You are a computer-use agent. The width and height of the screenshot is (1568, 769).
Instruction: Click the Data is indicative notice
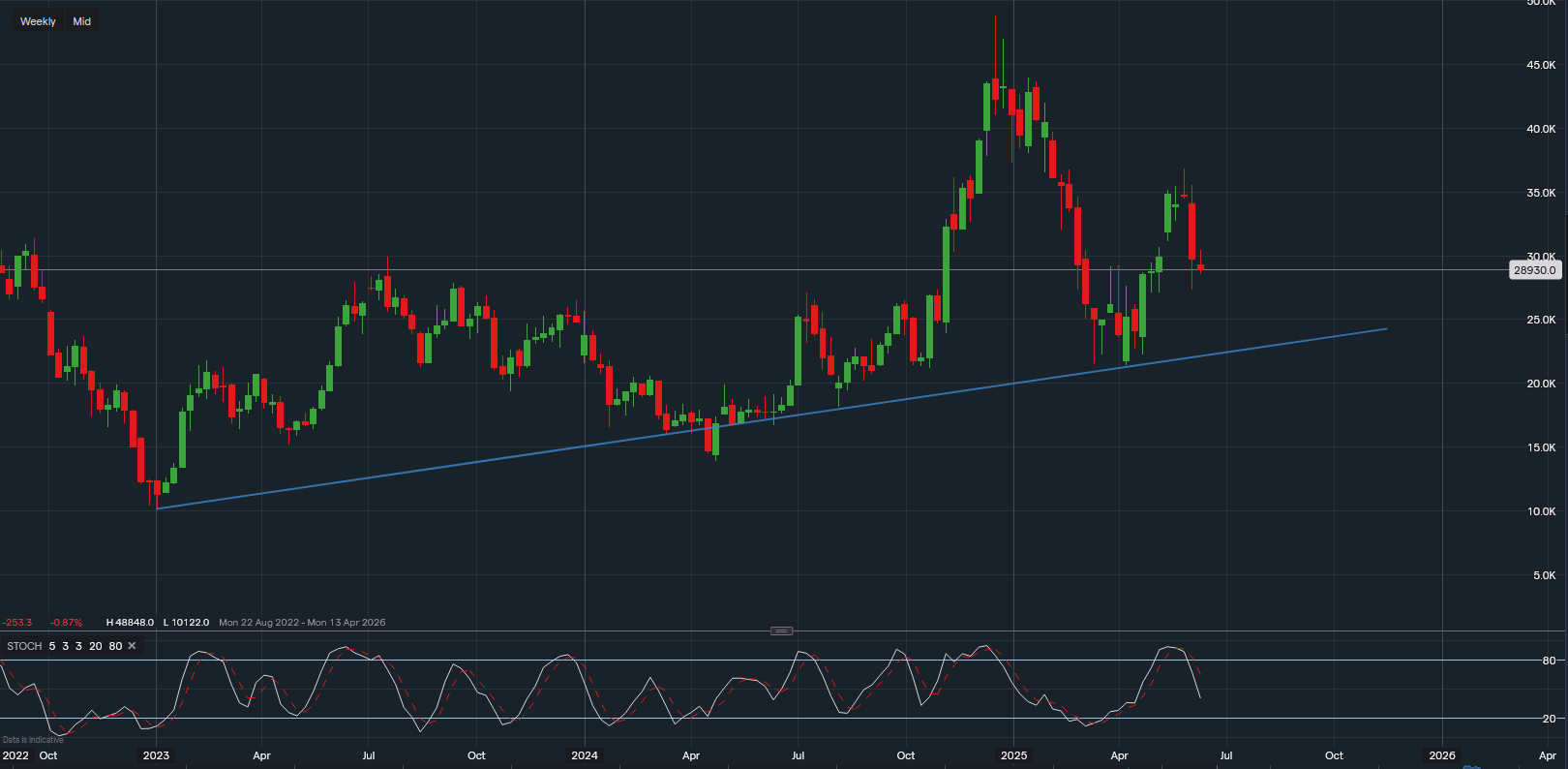click(x=33, y=740)
